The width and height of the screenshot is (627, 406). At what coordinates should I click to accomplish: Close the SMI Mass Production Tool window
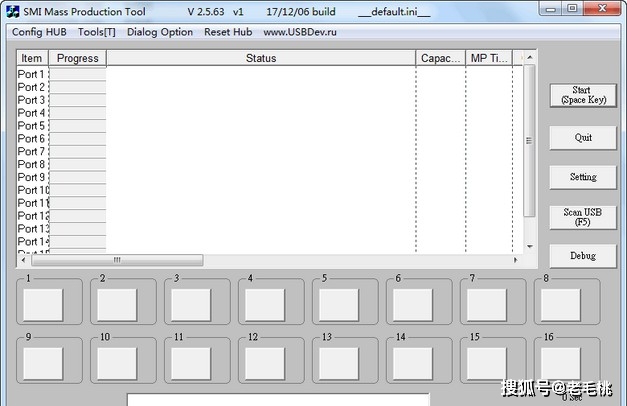point(602,8)
